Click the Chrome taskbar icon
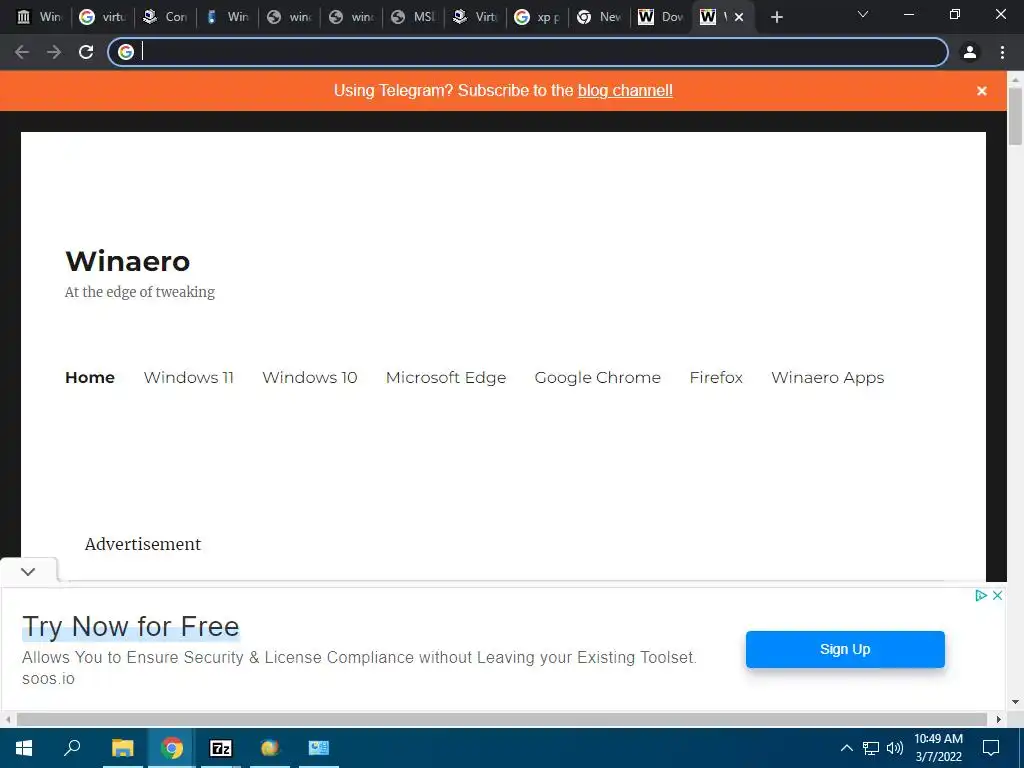 172,748
